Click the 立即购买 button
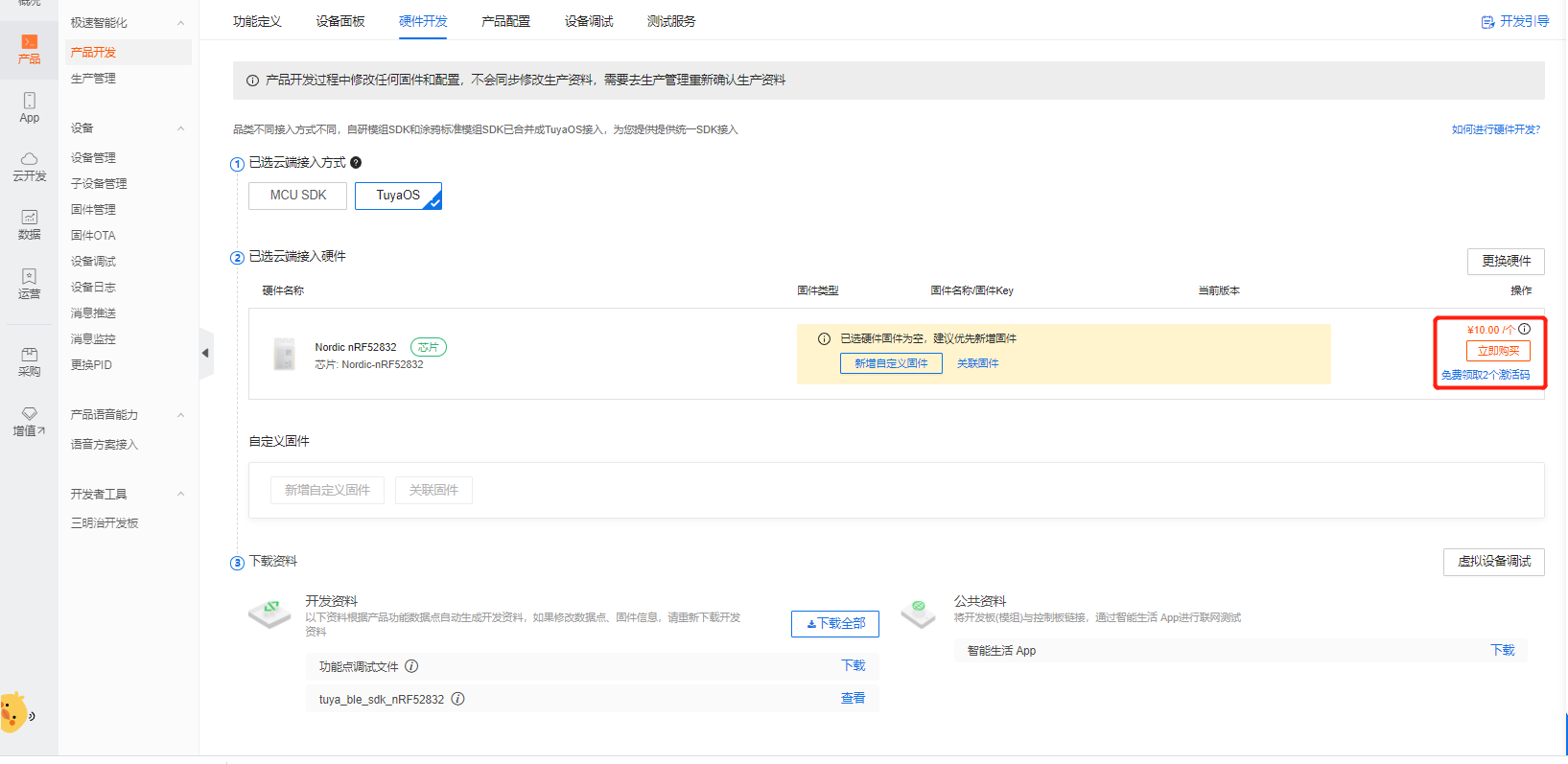 tap(1498, 351)
